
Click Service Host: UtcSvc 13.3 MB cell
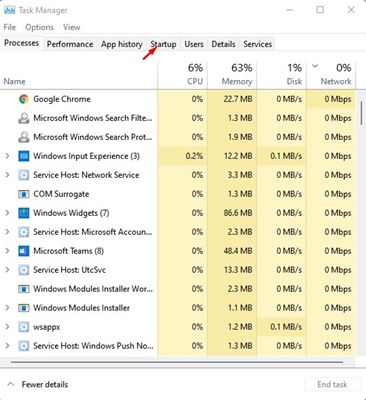[x=232, y=270]
